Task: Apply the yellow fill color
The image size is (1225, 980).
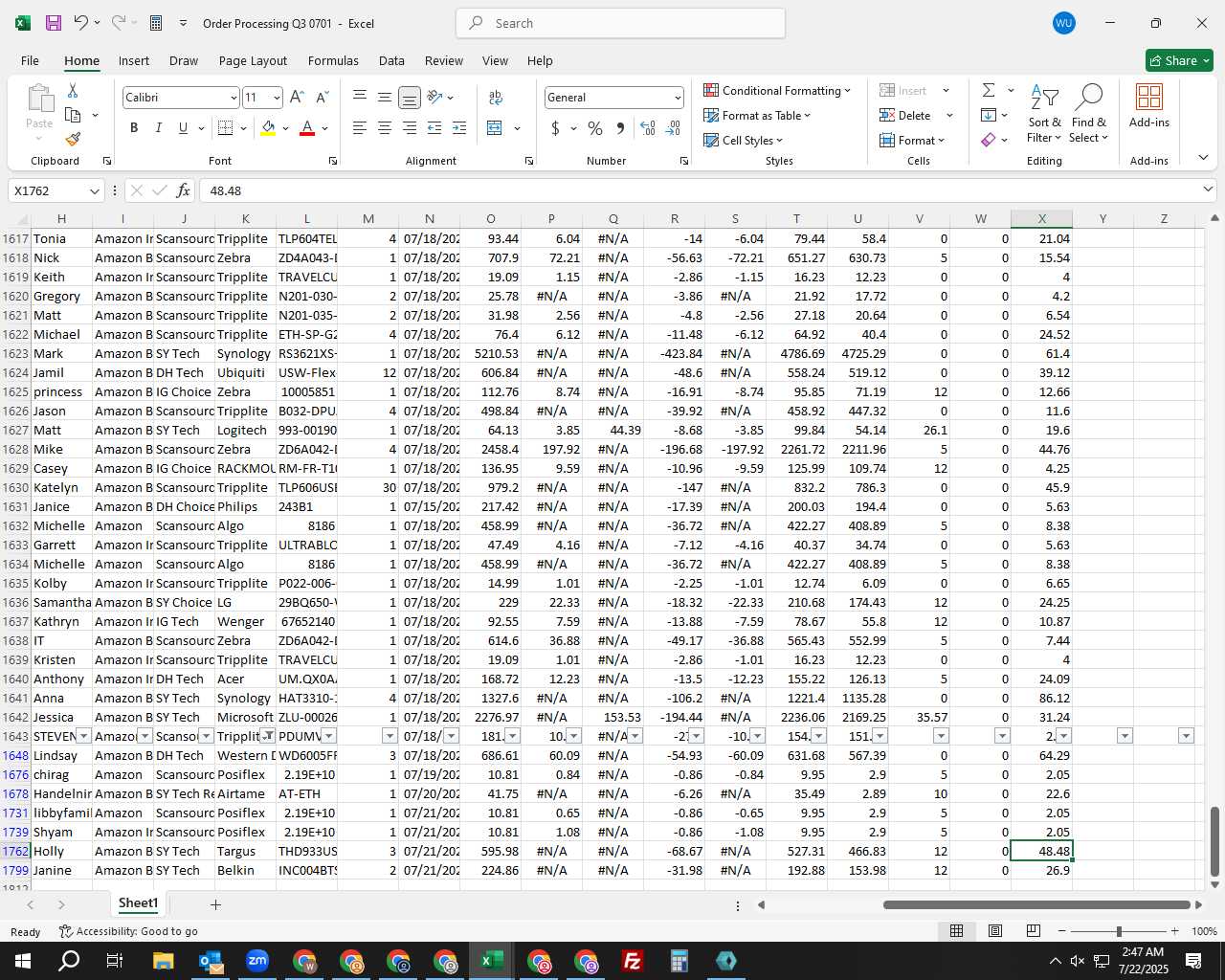Action: (x=268, y=128)
